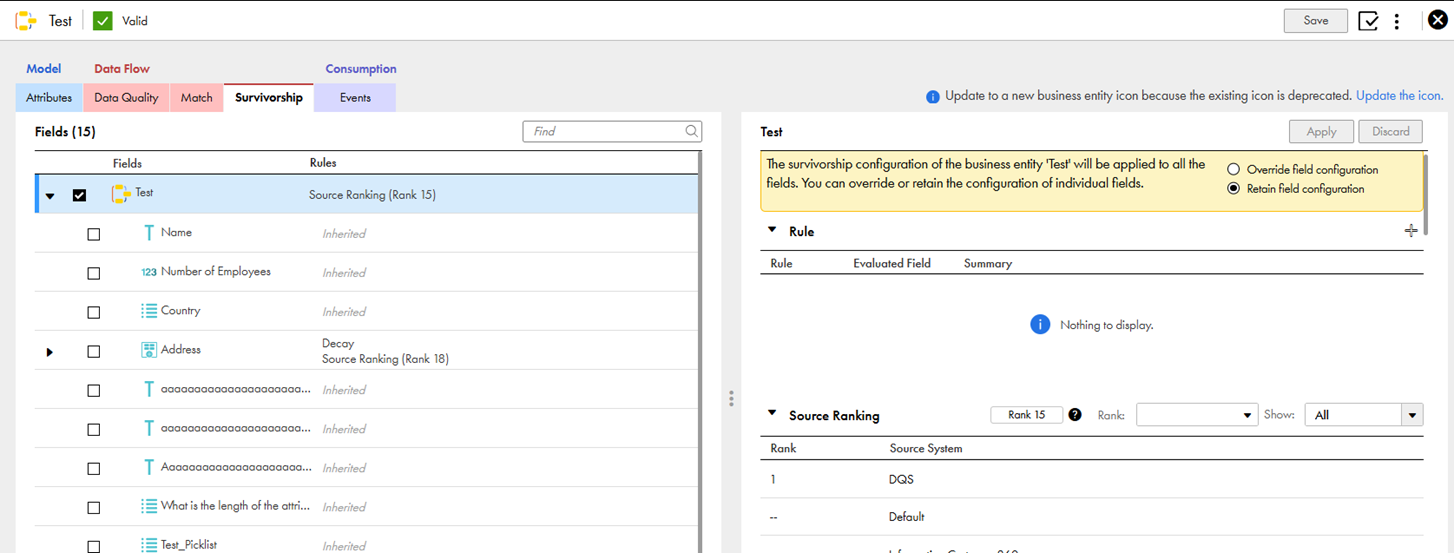This screenshot has height=553, width=1454.
Task: Collapse the Test entity tree node
Action: click(x=50, y=196)
